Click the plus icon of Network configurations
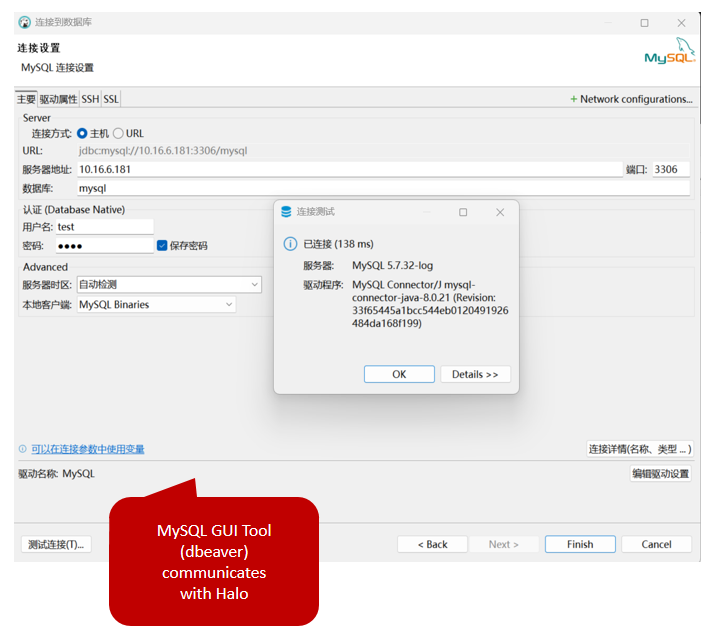This screenshot has width=712, height=631. point(574,99)
